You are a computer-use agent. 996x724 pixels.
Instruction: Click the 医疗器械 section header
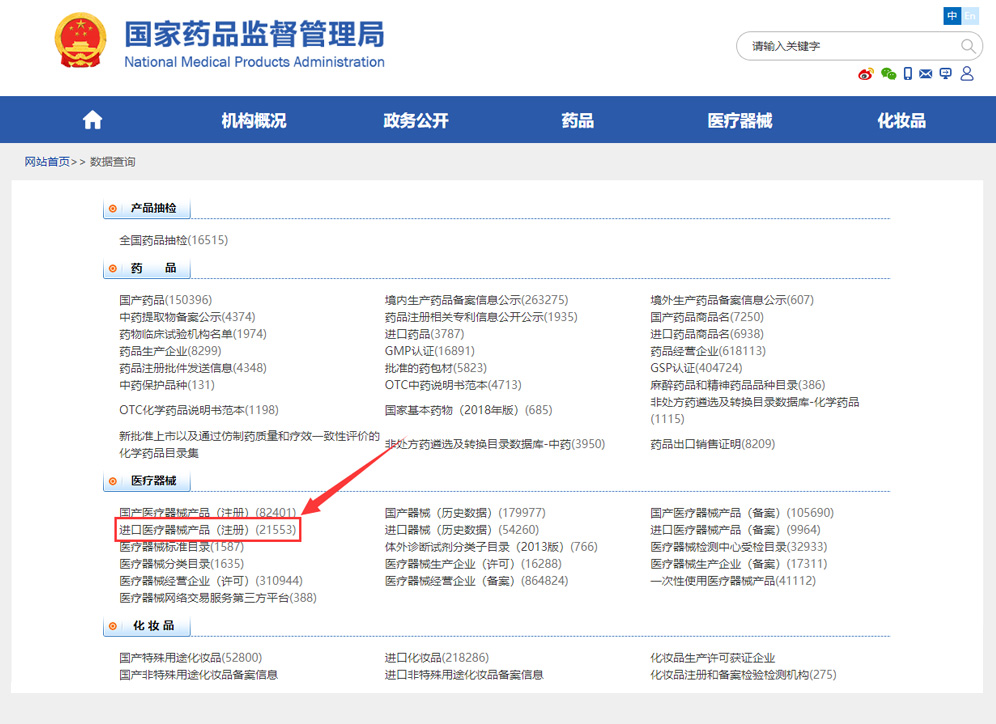pos(153,481)
